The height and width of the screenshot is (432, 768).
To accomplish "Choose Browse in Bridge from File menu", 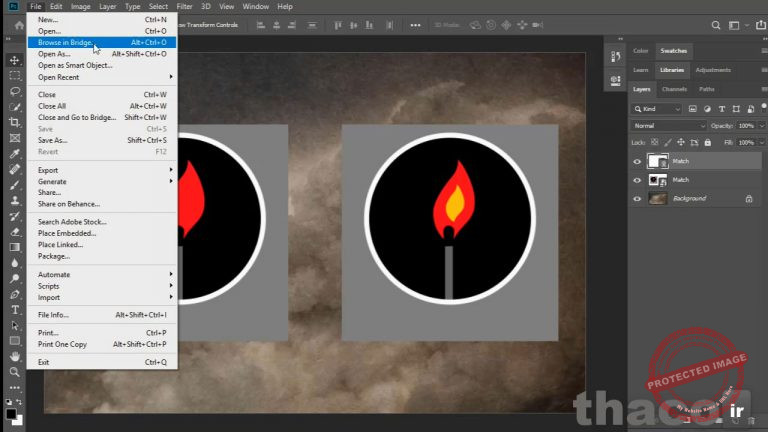I will point(65,43).
